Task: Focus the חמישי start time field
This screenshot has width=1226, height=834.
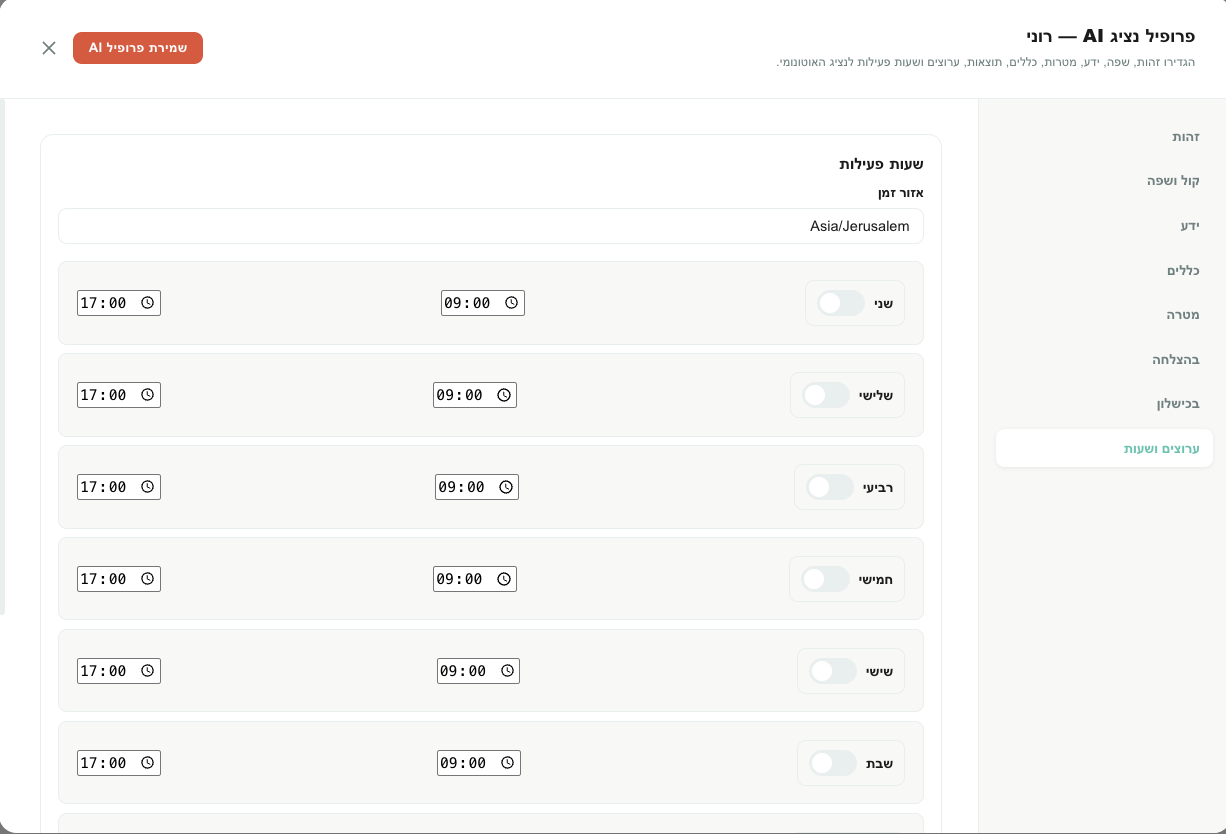Action: point(475,579)
